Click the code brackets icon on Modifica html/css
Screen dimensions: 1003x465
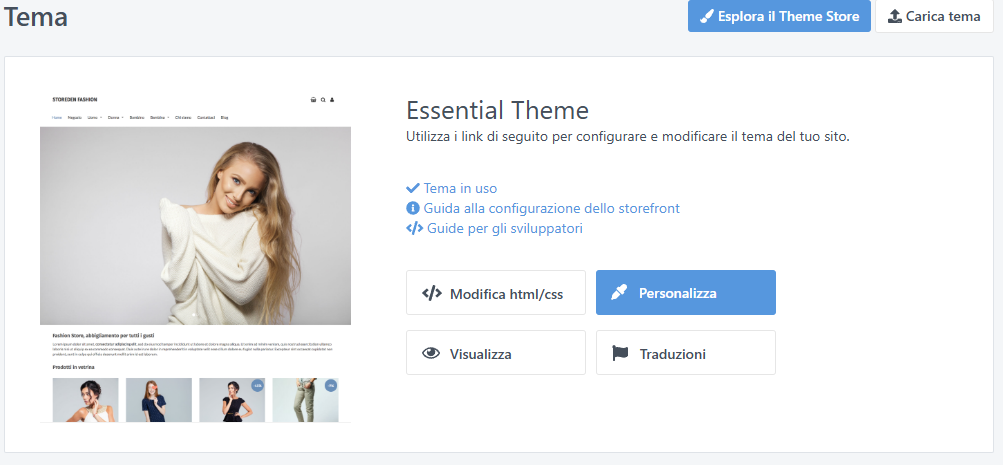432,293
